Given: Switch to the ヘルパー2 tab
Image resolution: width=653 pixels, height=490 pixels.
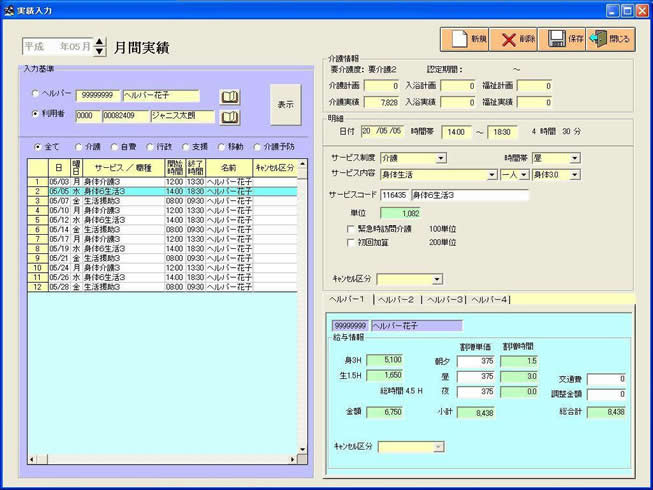Looking at the screenshot, I should tap(395, 299).
